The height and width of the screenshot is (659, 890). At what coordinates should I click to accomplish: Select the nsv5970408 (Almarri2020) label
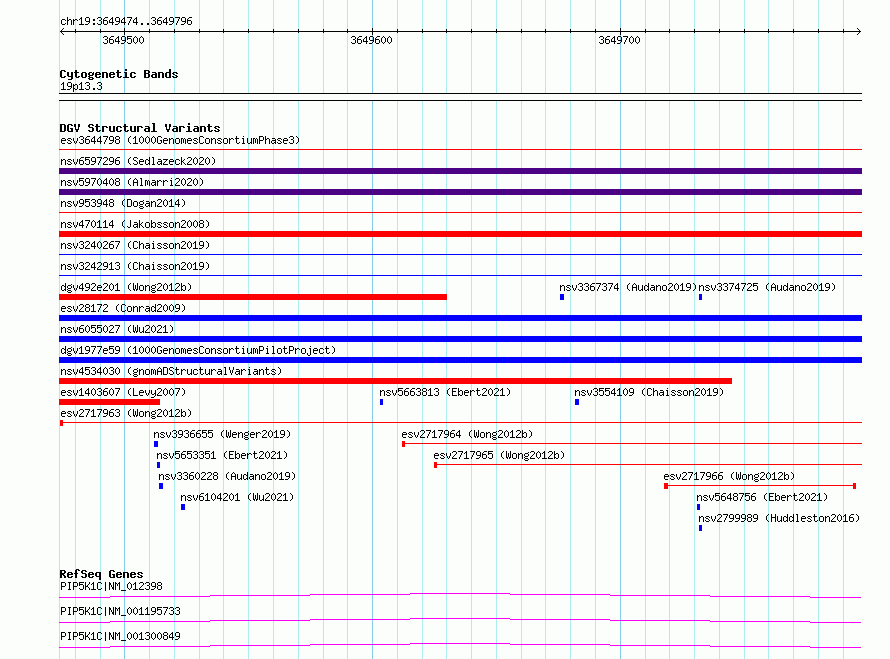pyautogui.click(x=132, y=182)
